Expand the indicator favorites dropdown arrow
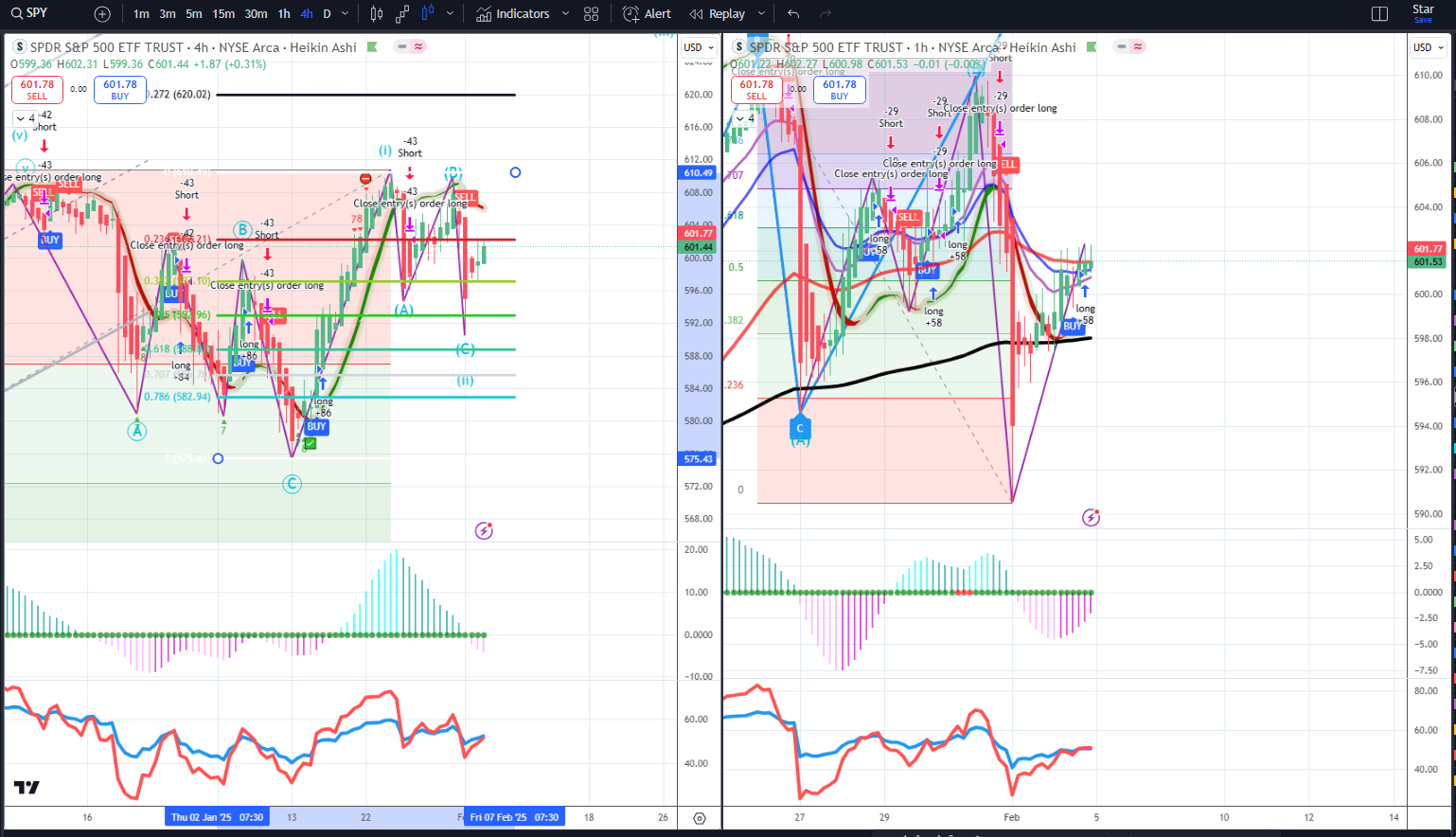1456x837 pixels. tap(565, 14)
